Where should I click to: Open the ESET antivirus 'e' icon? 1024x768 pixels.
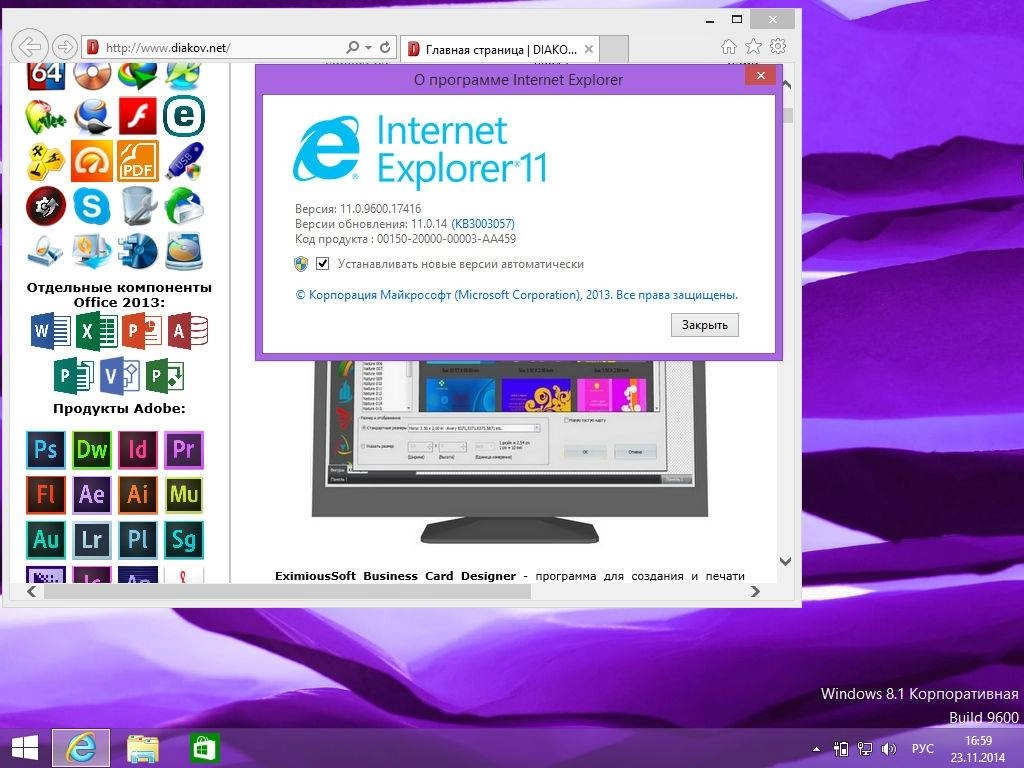tap(184, 116)
